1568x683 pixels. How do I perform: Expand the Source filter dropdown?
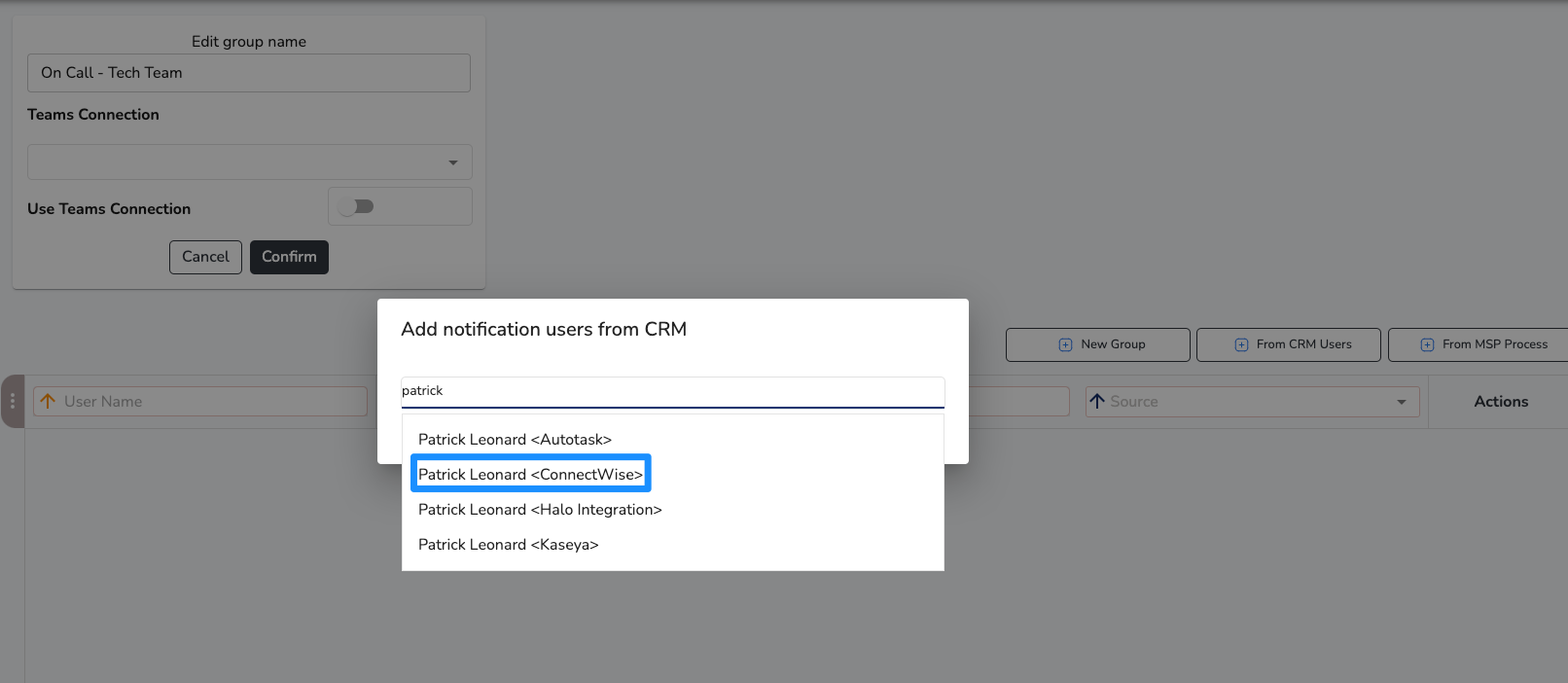(x=1402, y=402)
